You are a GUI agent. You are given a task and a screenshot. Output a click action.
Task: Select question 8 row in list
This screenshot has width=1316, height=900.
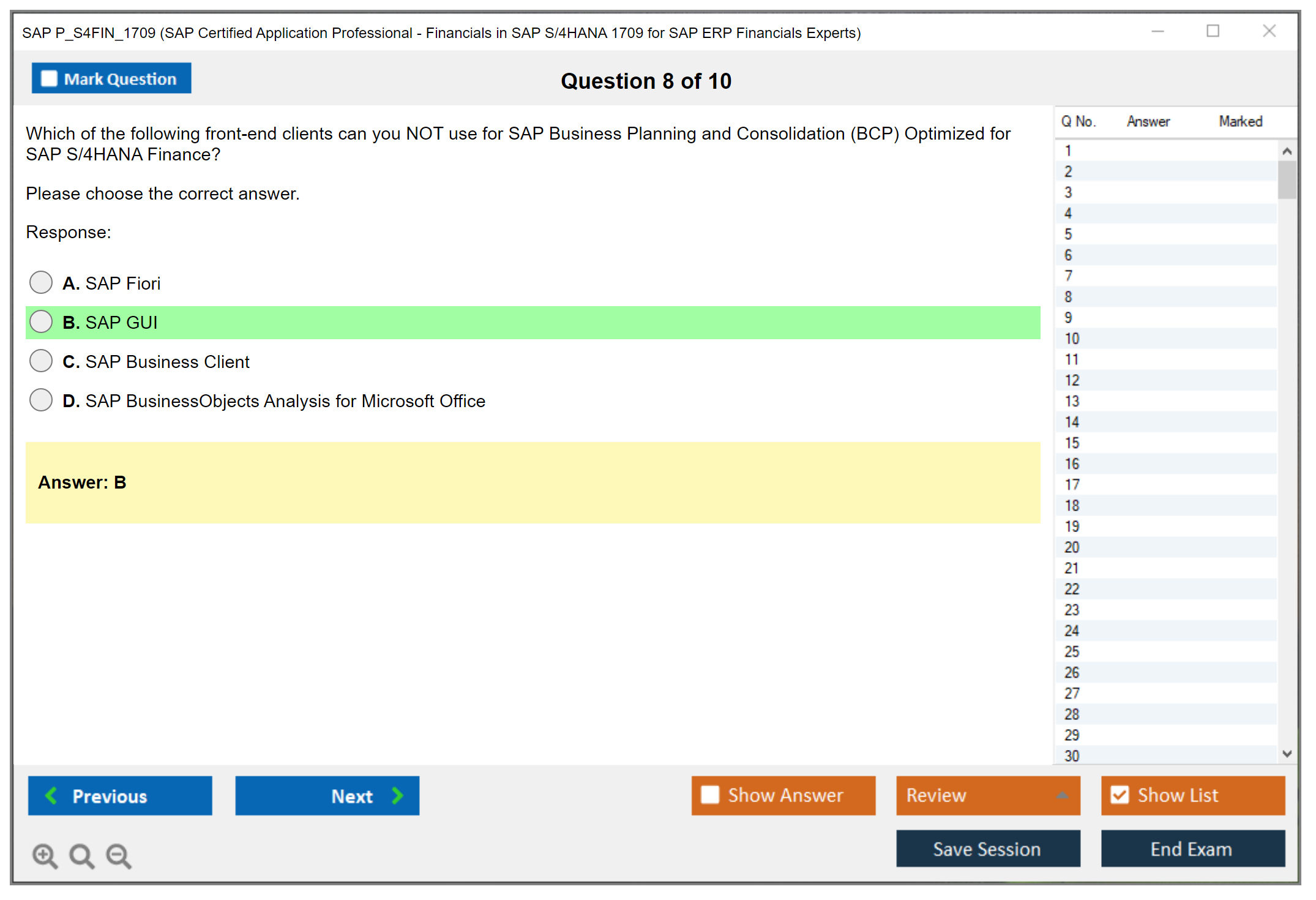[1068, 297]
